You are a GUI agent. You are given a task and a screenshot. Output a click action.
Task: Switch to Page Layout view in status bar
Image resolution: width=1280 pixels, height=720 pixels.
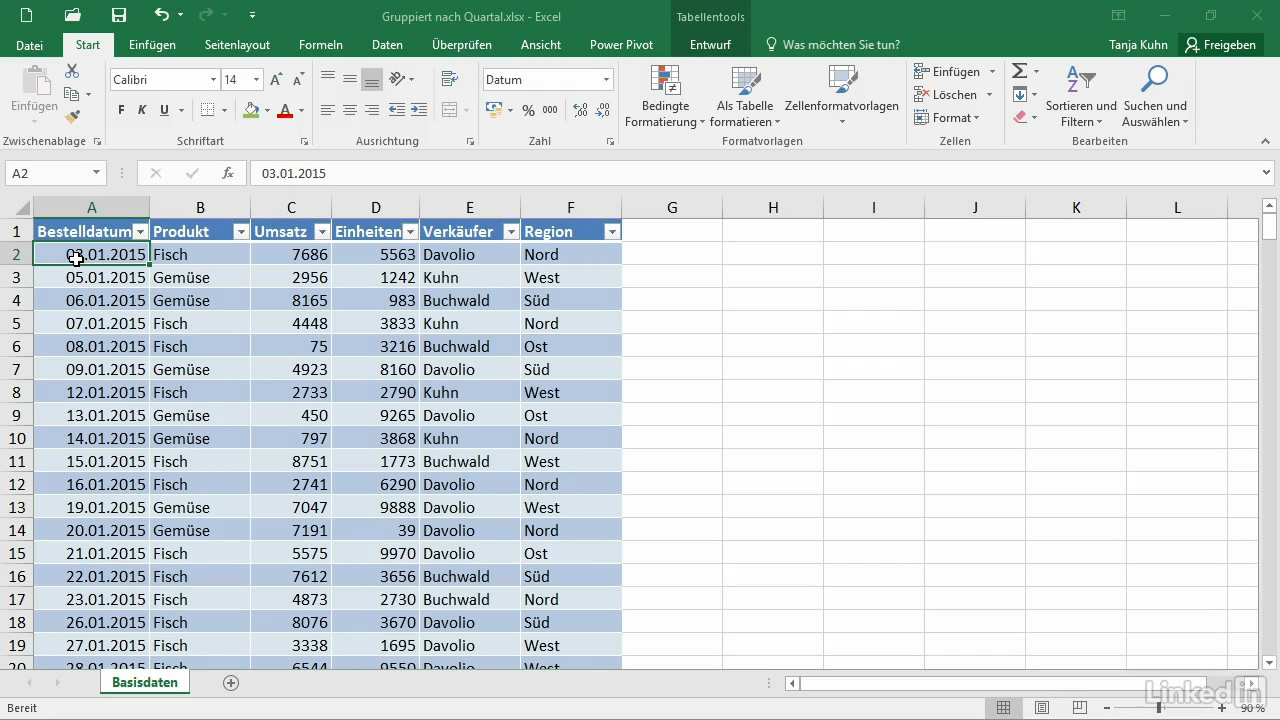click(1042, 708)
